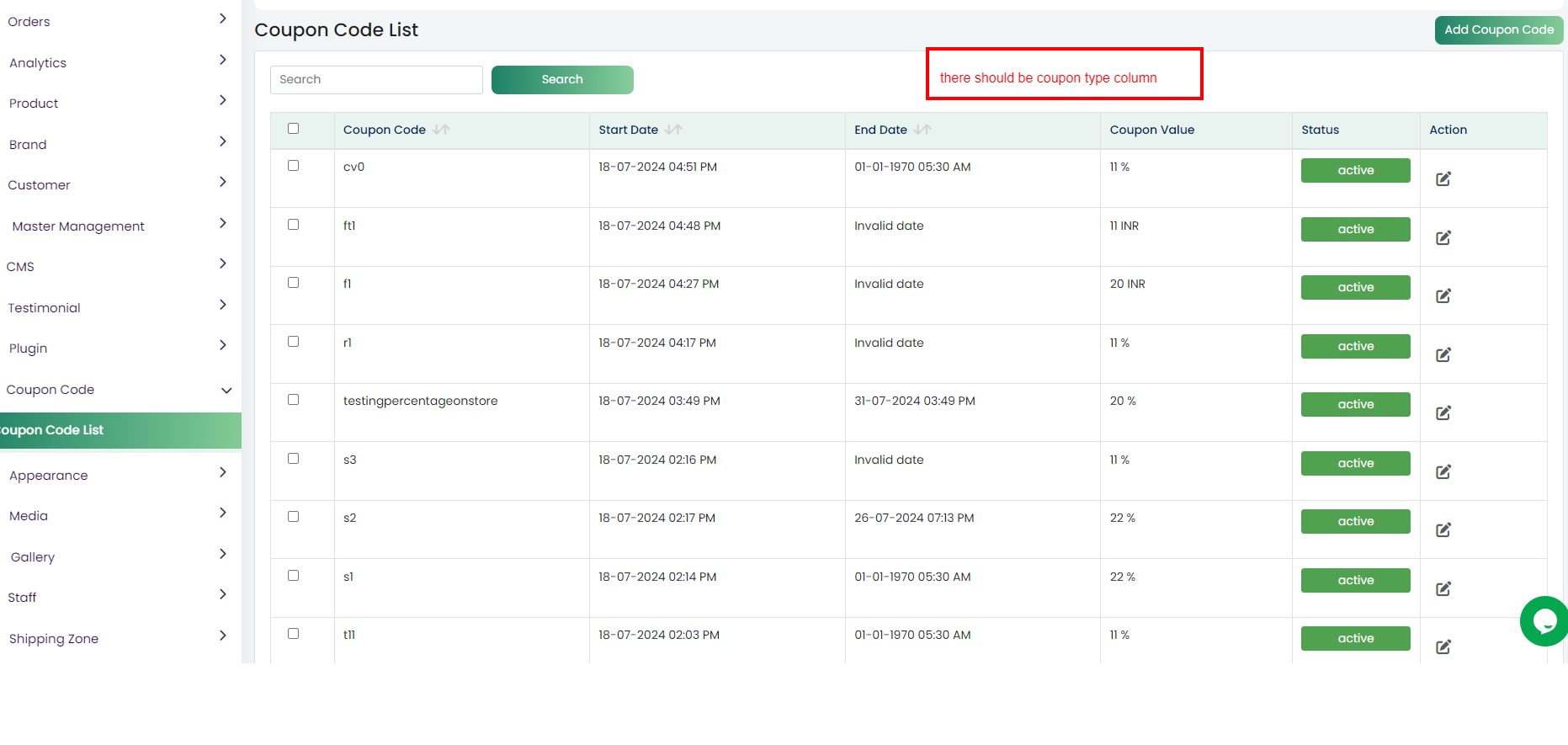Expand the Testimonial menu chevron
The height and width of the screenshot is (745, 1568).
pos(222,305)
